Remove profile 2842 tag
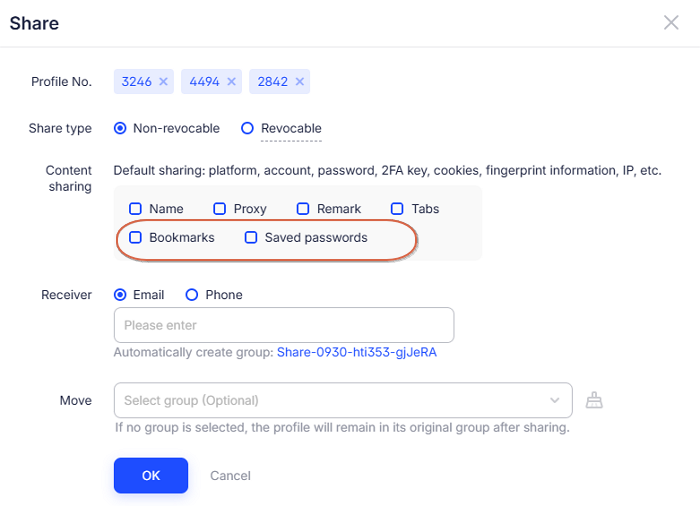700x506 pixels. [300, 82]
